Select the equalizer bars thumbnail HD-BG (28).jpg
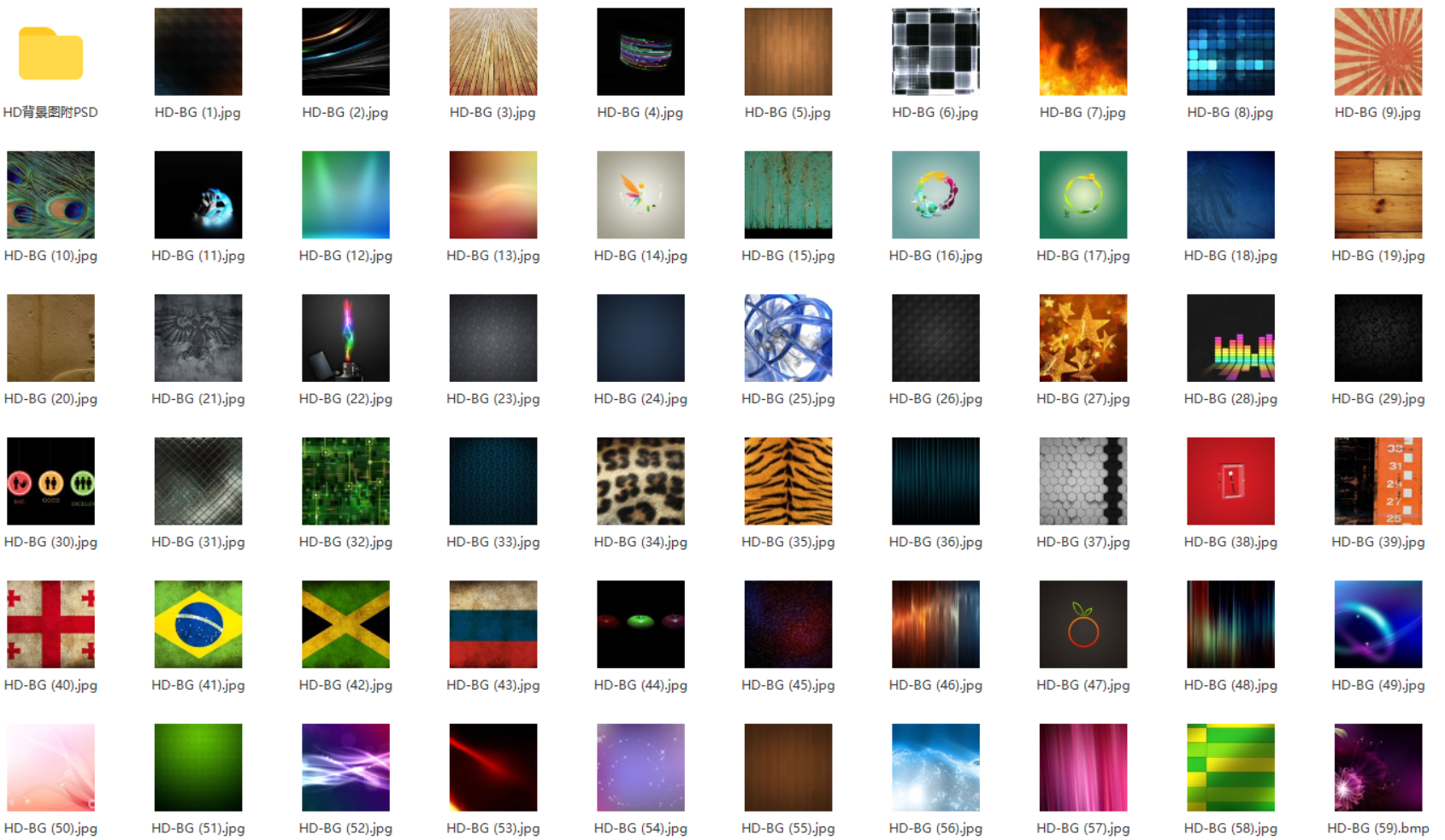Screen dimensions: 1445x840 [1230, 338]
